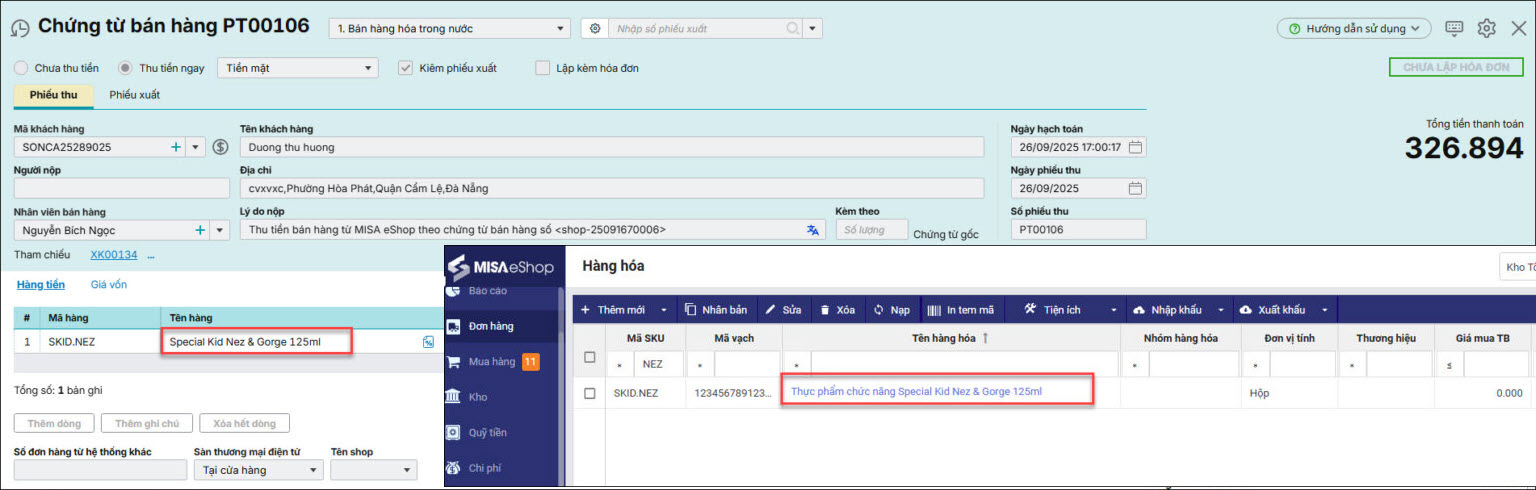Click the In tem mã barcode button
Screen dimensions: 1536x490
[960, 310]
